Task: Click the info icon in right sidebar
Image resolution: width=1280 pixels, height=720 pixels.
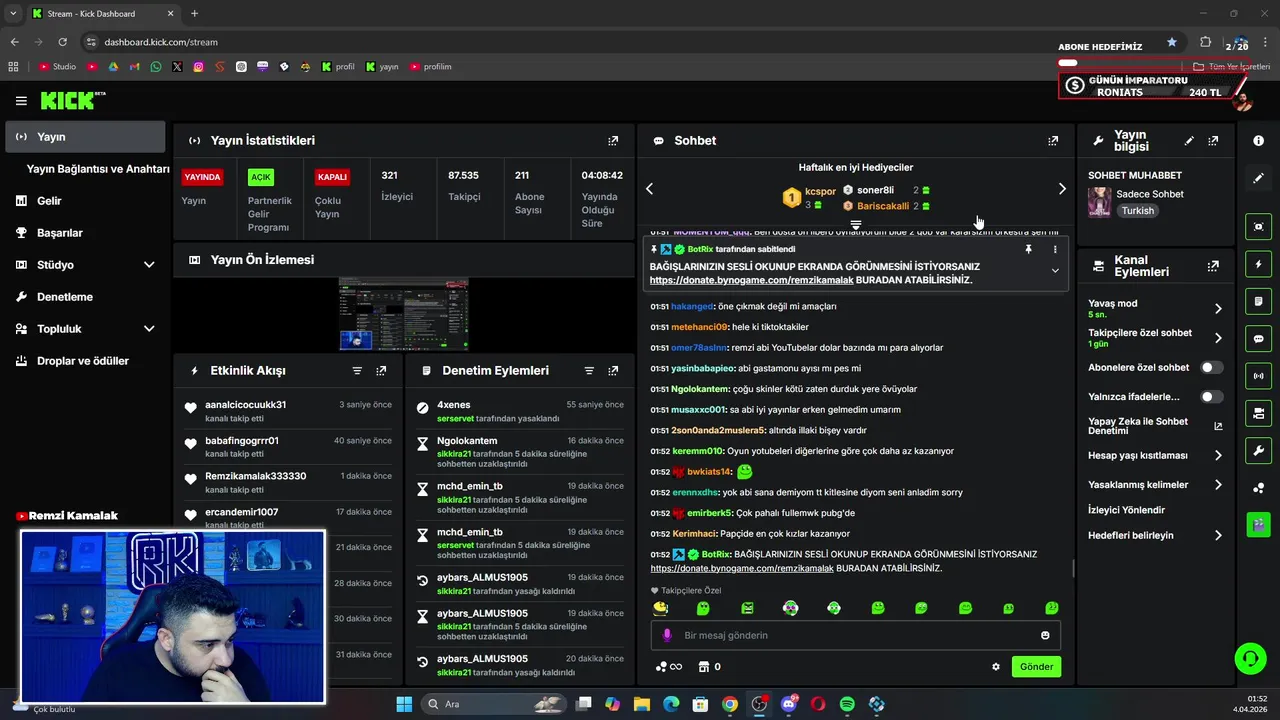Action: click(1259, 141)
